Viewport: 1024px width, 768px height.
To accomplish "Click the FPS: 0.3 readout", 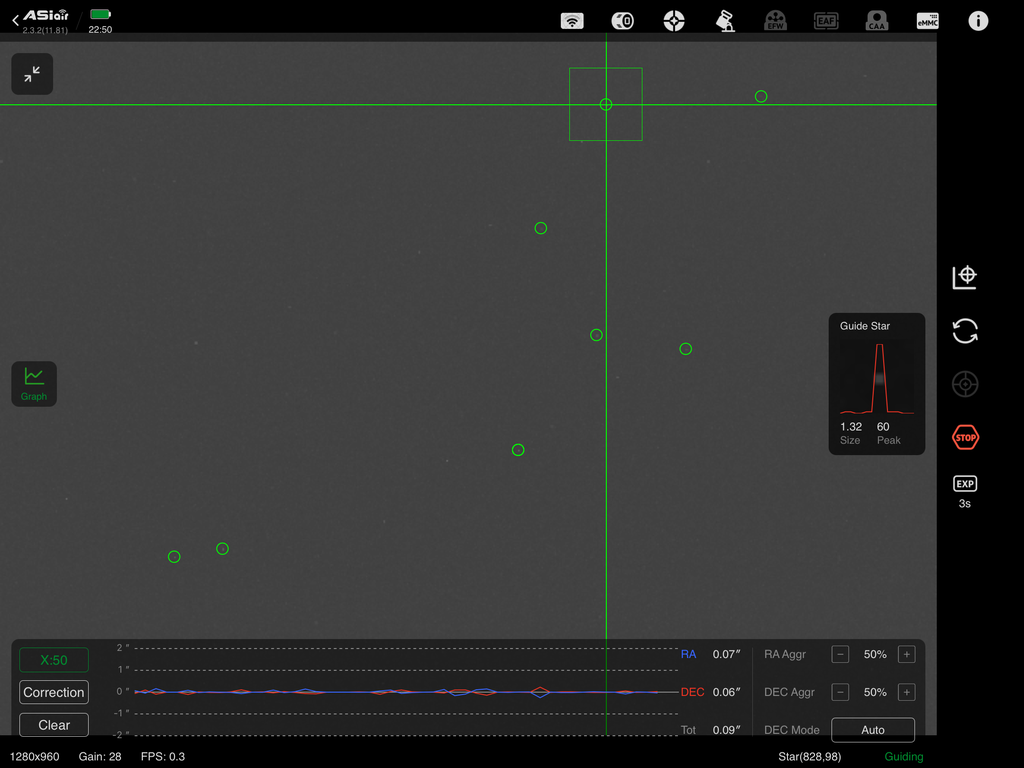I will (163, 757).
